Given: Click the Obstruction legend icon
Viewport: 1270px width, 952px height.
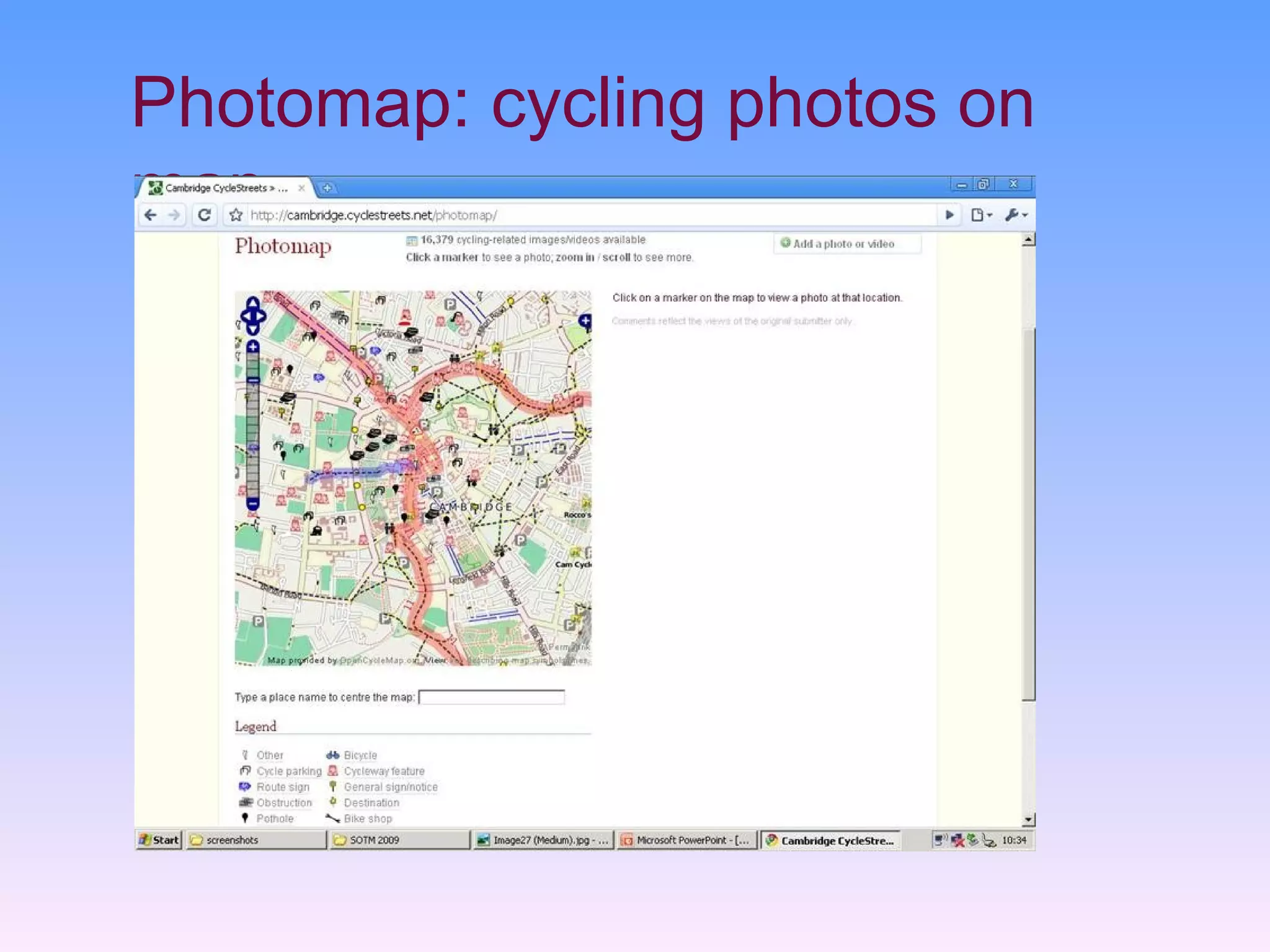Looking at the screenshot, I should (x=245, y=802).
